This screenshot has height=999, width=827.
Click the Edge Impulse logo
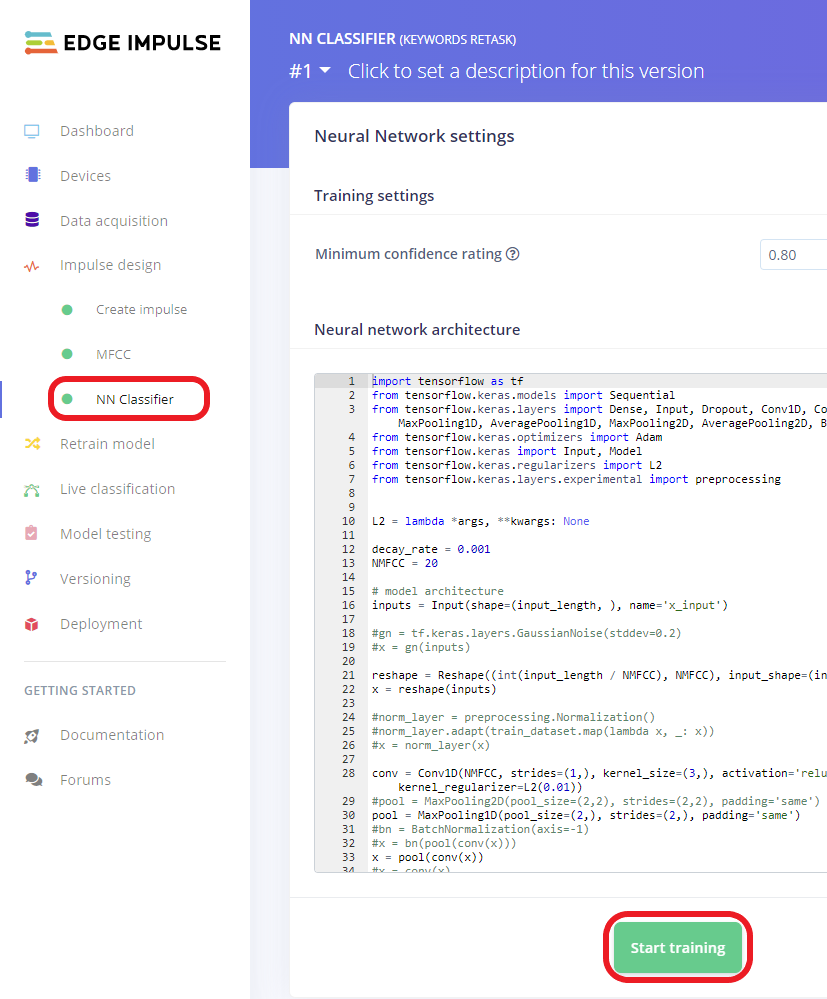(122, 43)
